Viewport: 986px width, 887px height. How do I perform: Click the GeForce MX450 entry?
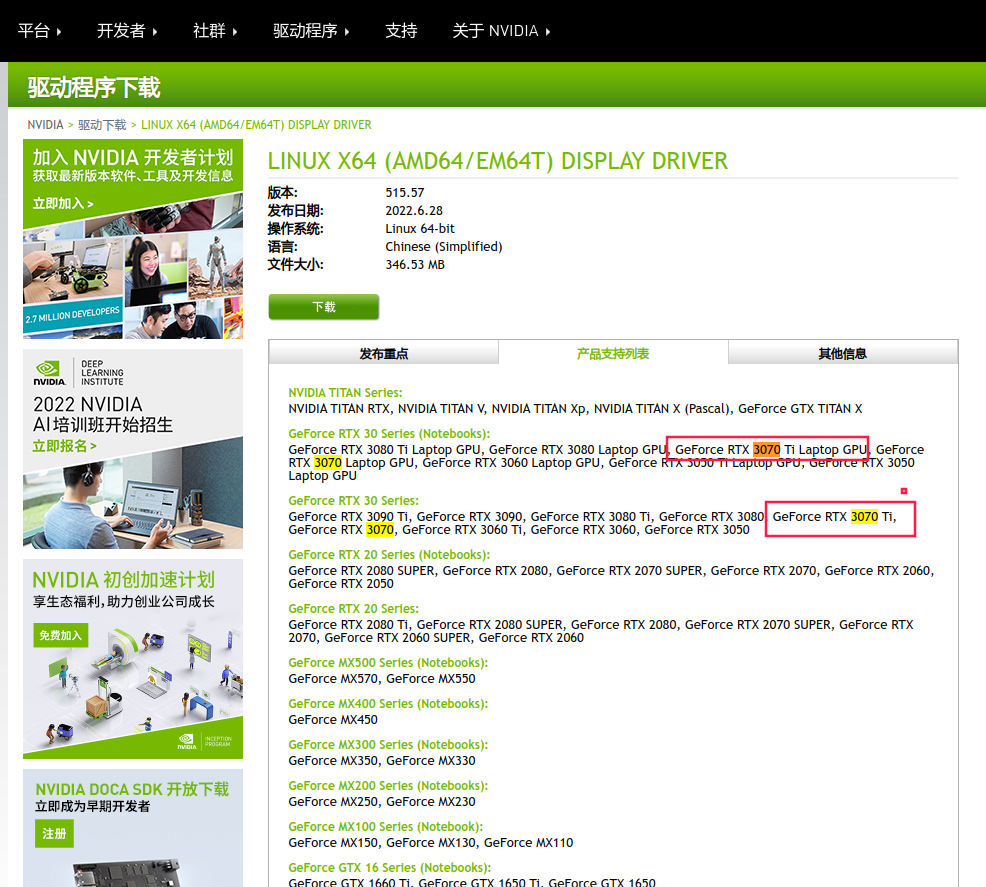[333, 719]
